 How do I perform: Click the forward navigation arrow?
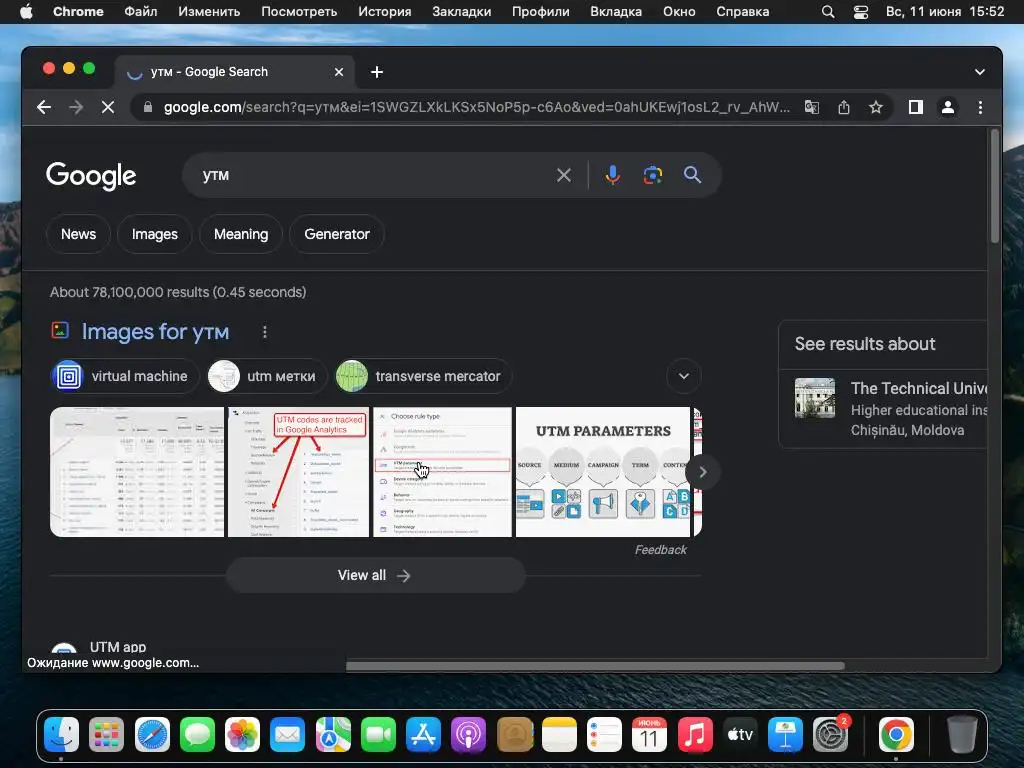tap(76, 107)
